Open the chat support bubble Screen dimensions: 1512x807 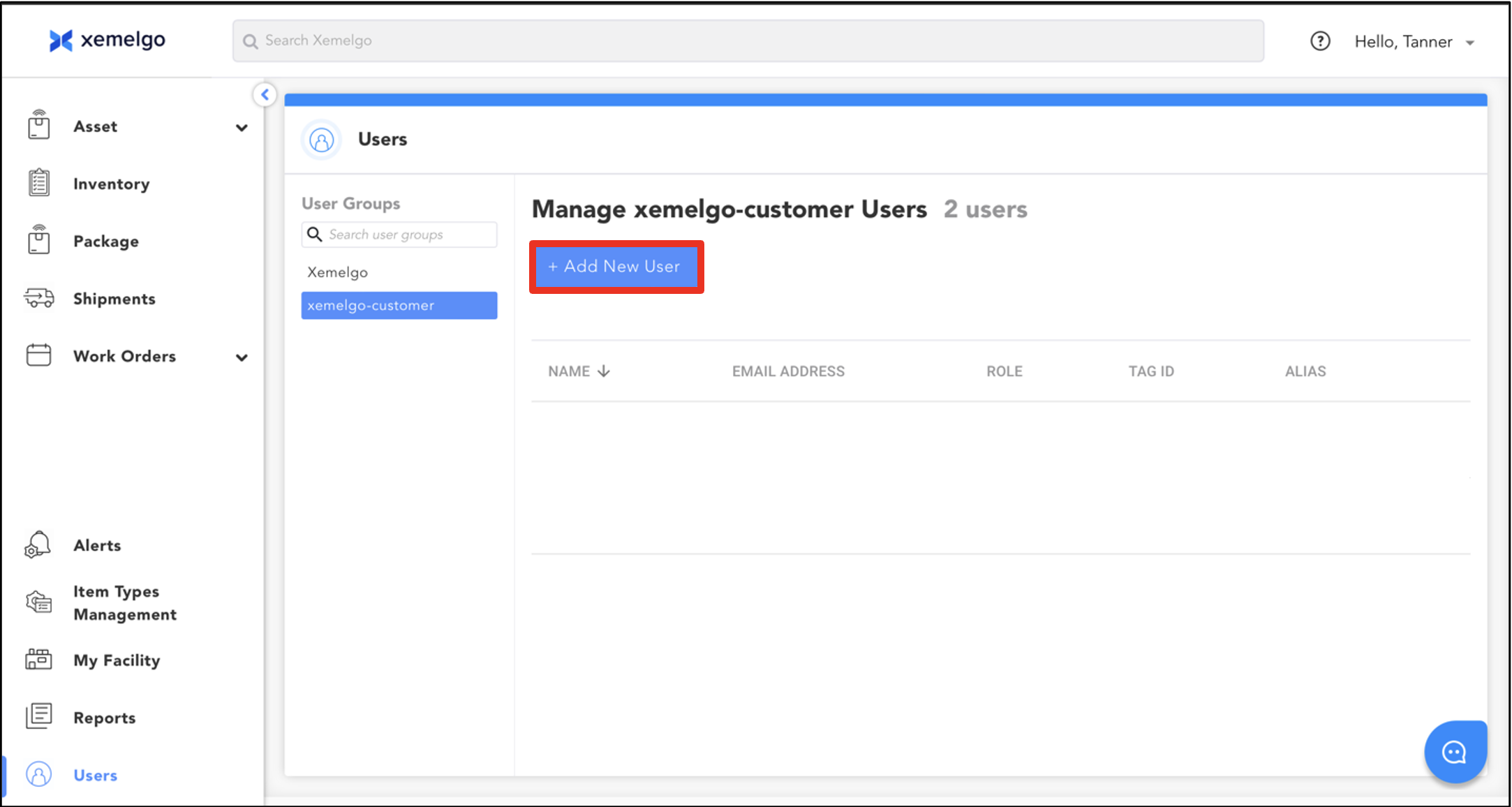click(x=1455, y=752)
